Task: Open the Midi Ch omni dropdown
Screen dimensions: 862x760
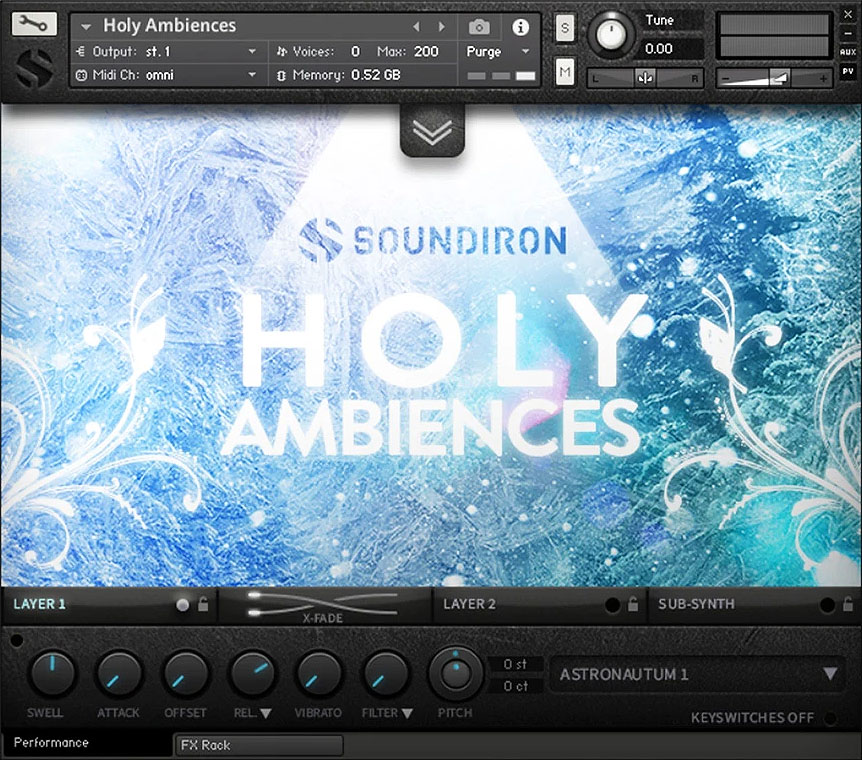Action: 252,74
